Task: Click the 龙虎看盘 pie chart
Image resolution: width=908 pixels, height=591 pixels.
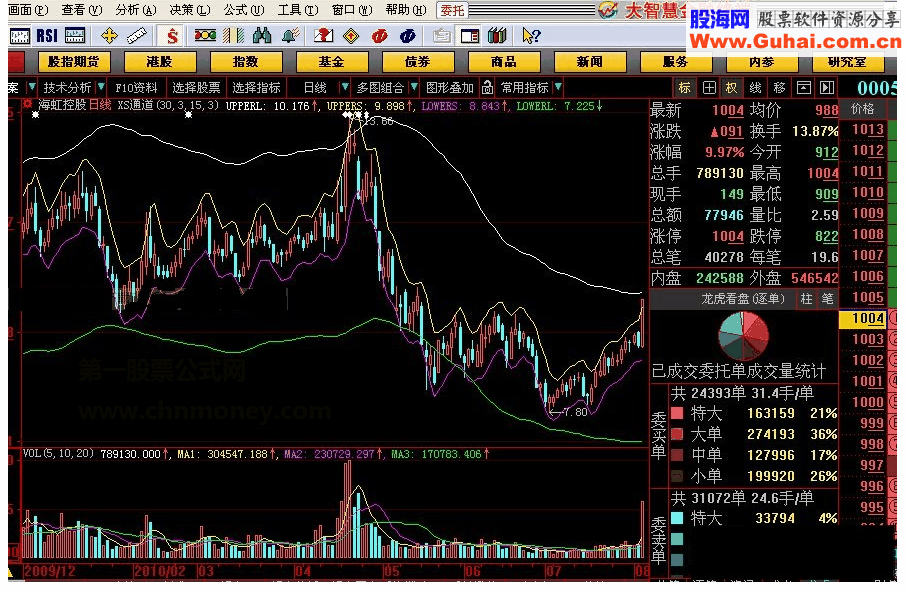Action: click(x=743, y=336)
